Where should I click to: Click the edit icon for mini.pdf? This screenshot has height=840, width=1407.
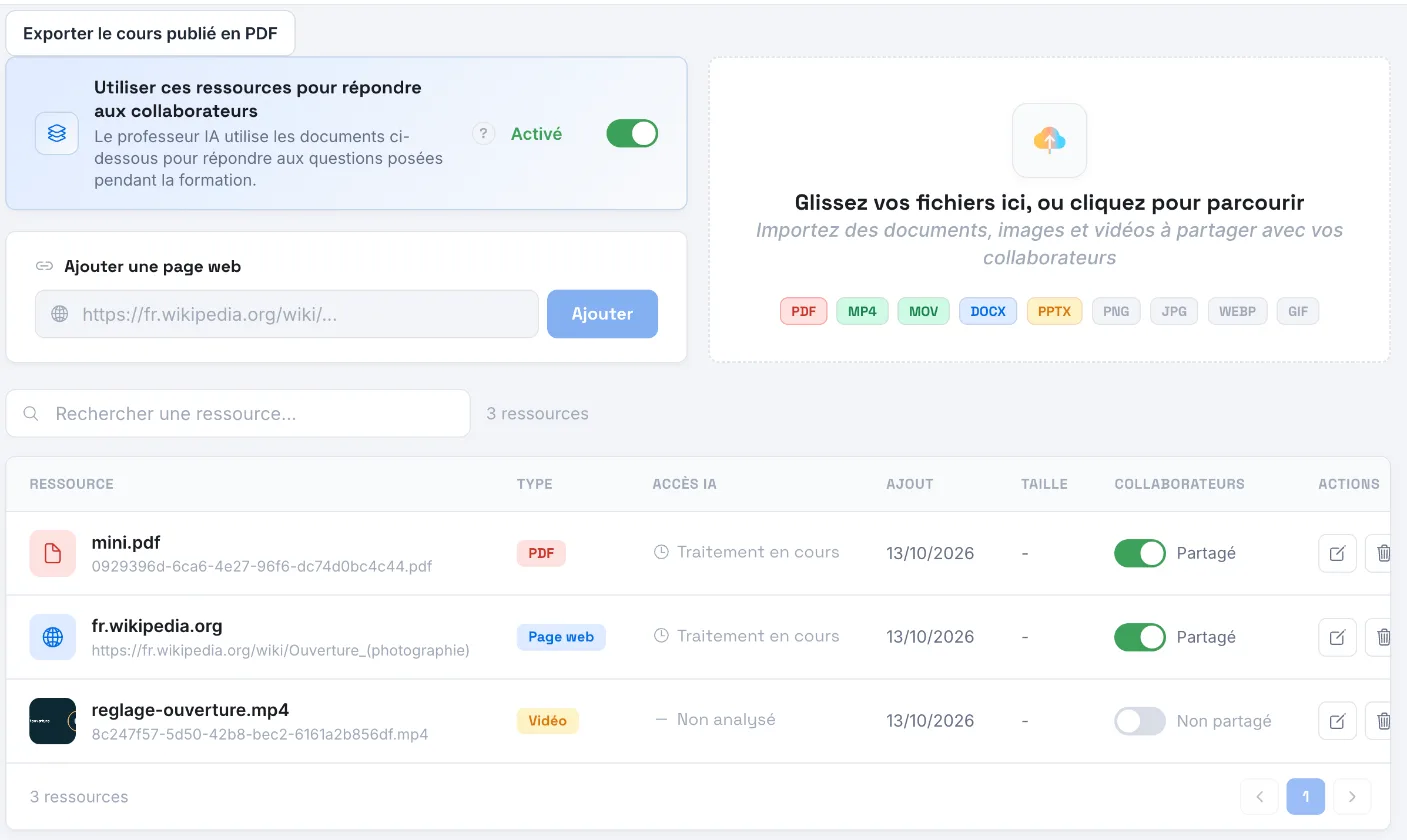coord(1337,553)
